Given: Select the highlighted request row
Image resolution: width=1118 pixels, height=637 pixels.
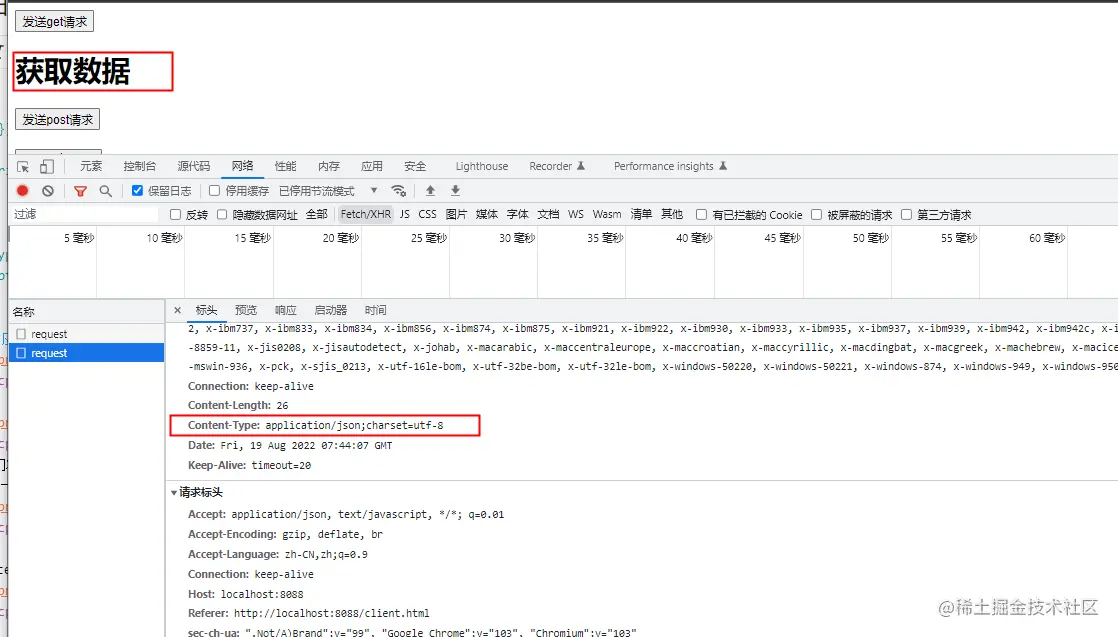Looking at the screenshot, I should (x=86, y=353).
